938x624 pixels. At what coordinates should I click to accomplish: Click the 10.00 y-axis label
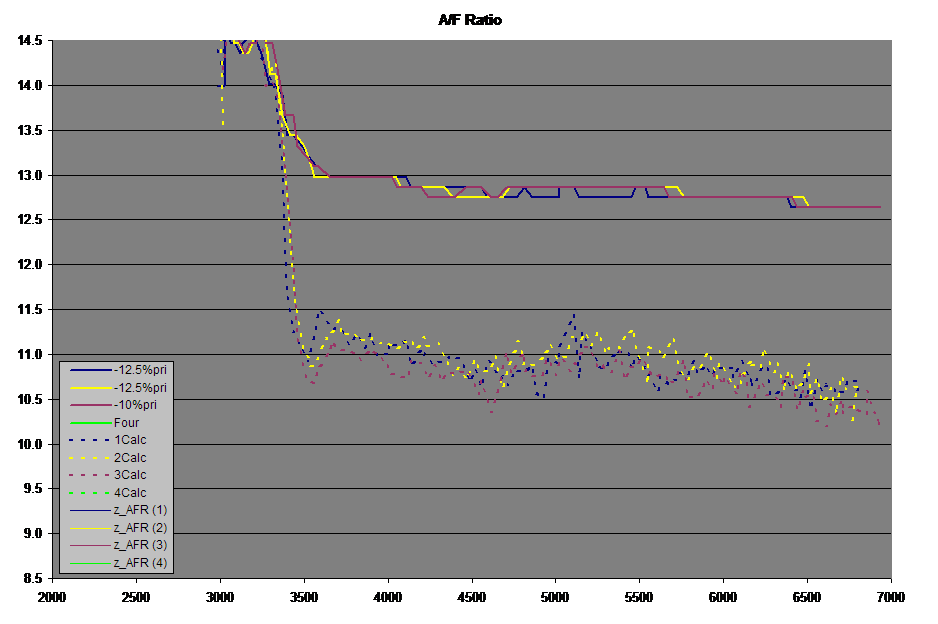point(30,444)
